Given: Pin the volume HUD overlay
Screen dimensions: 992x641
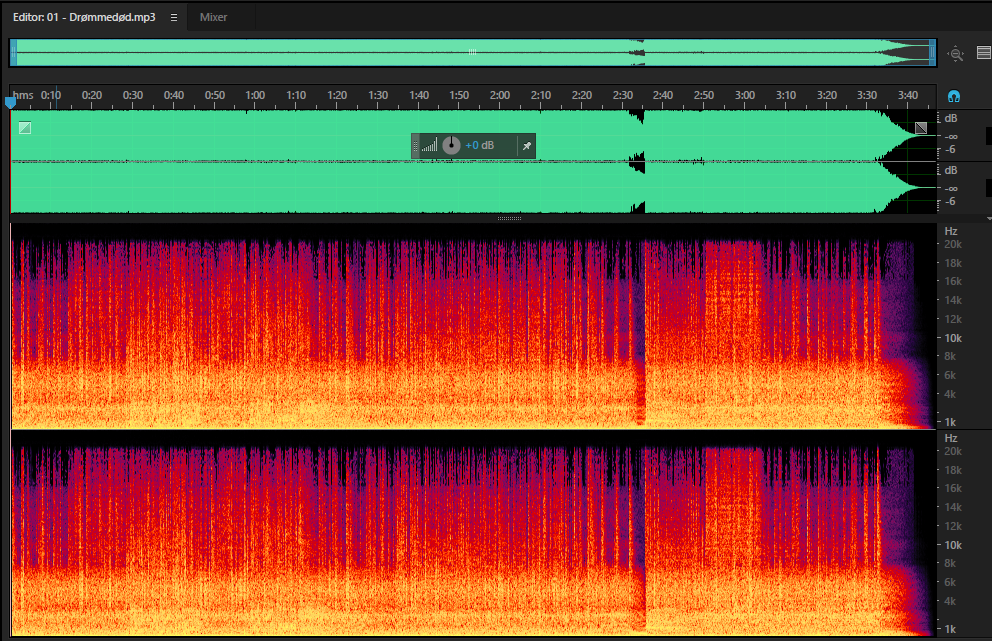Looking at the screenshot, I should tap(526, 146).
